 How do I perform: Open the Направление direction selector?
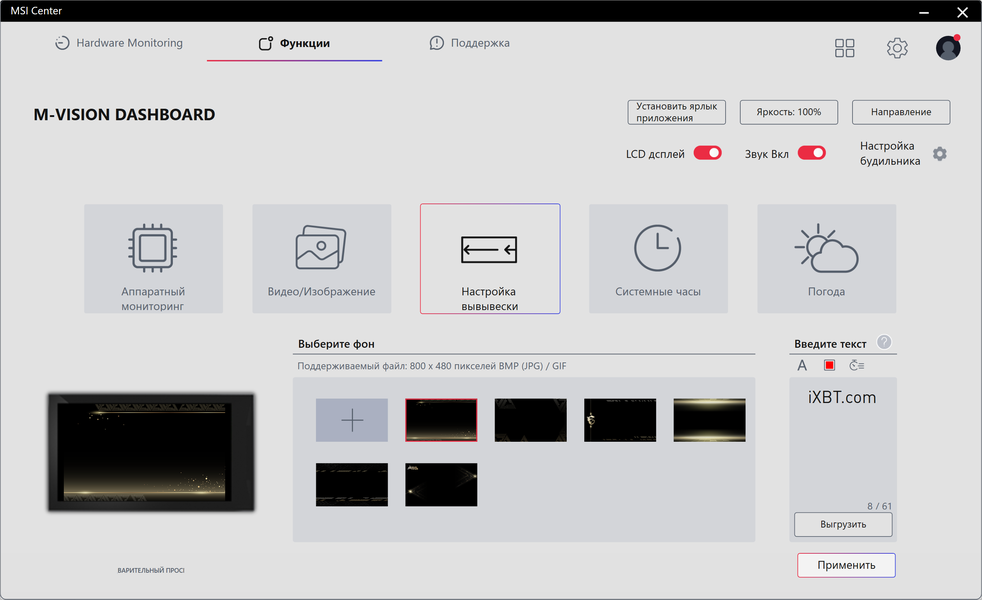pyautogui.click(x=901, y=112)
